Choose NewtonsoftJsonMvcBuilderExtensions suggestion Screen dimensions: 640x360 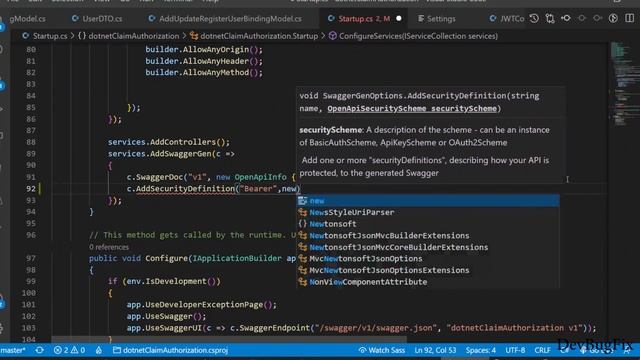(428, 236)
